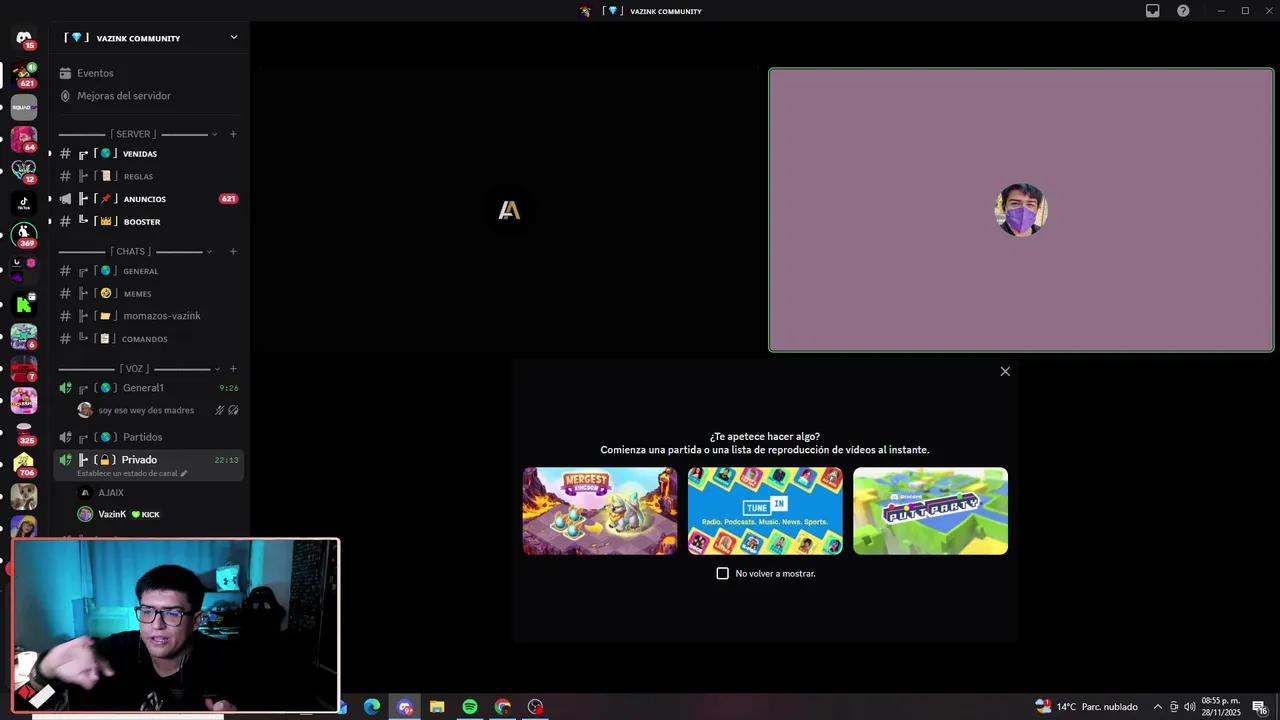This screenshot has width=1280, height=720.
Task: Open Discord taskbar icon
Action: pos(405,707)
